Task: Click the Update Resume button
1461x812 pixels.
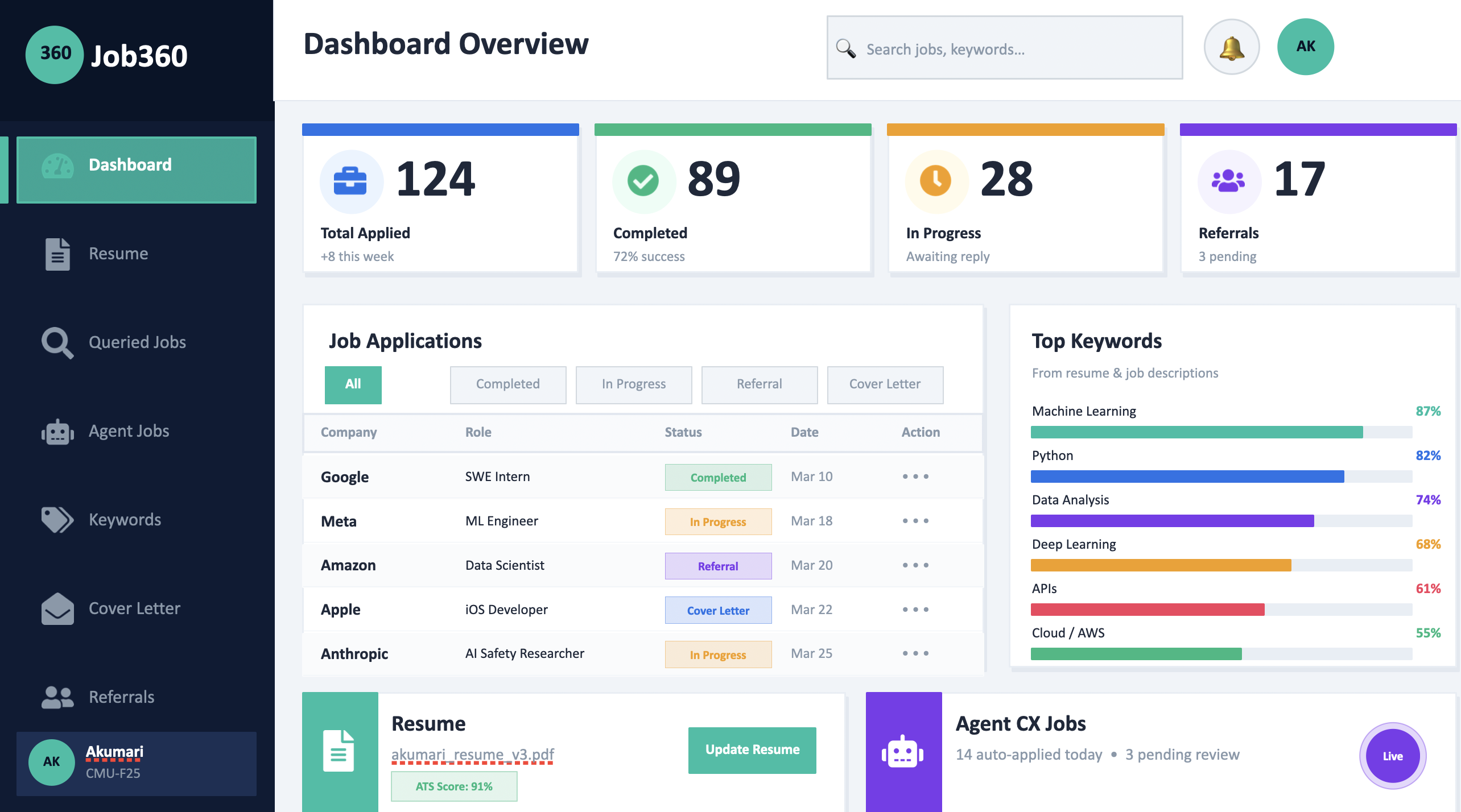Action: tap(752, 749)
